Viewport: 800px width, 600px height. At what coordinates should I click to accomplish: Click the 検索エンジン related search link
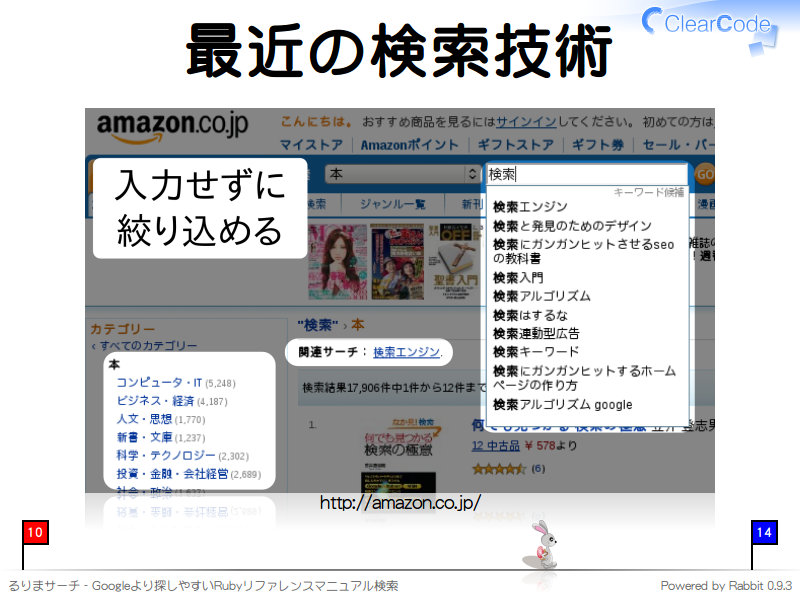(x=407, y=352)
